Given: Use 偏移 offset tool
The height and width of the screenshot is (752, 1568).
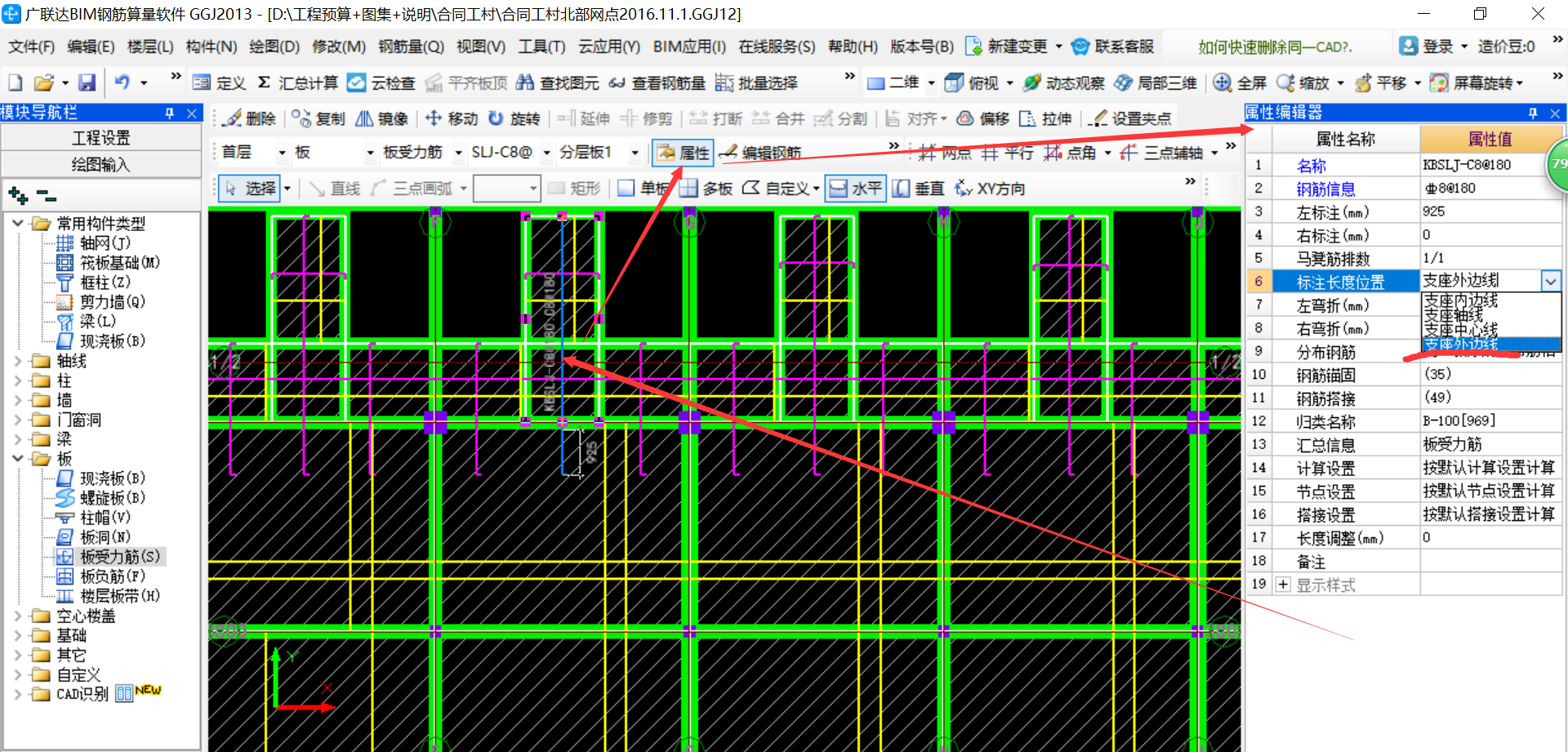Looking at the screenshot, I should pos(983,118).
